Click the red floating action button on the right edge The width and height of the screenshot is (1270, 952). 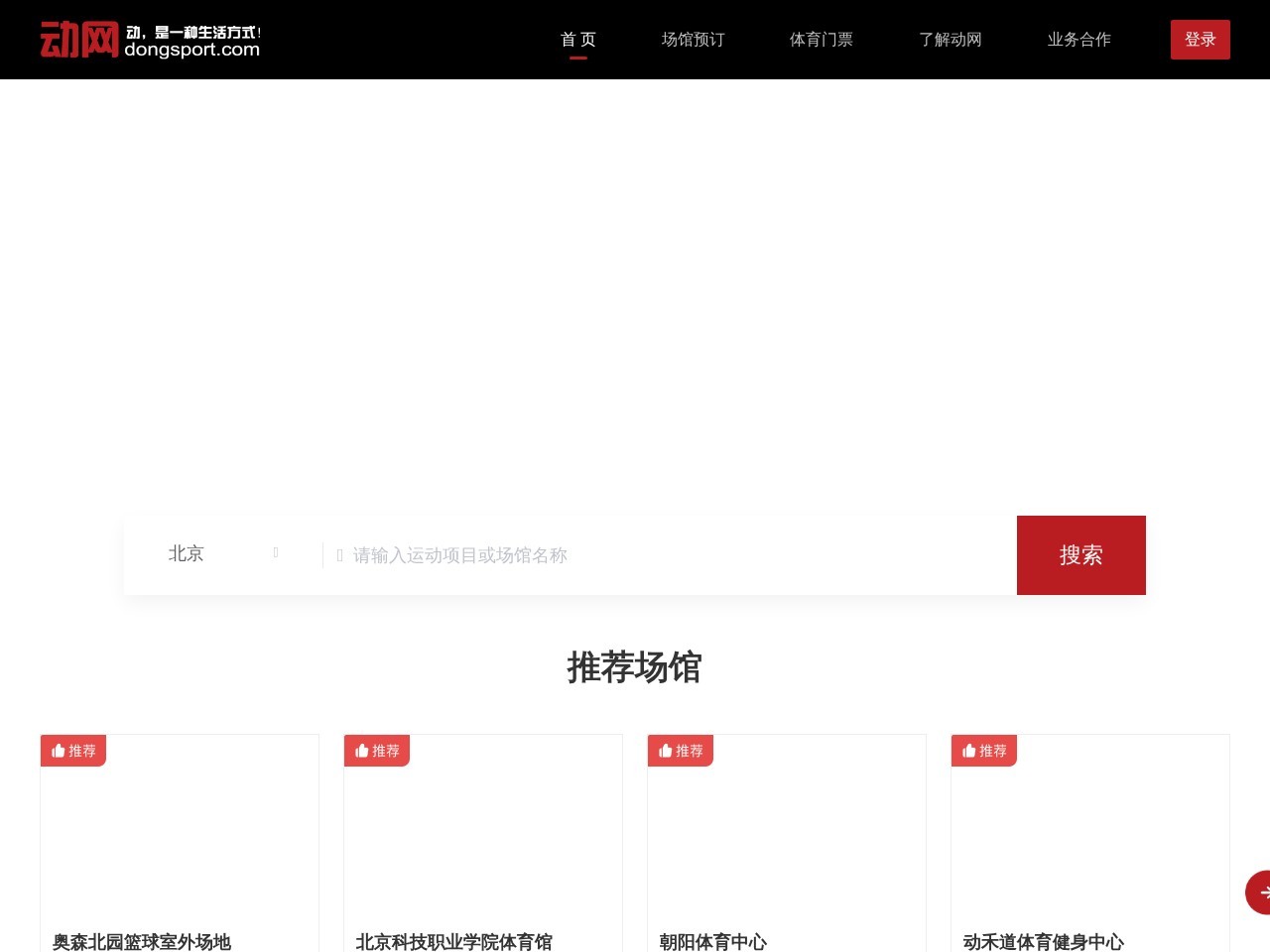(1264, 892)
